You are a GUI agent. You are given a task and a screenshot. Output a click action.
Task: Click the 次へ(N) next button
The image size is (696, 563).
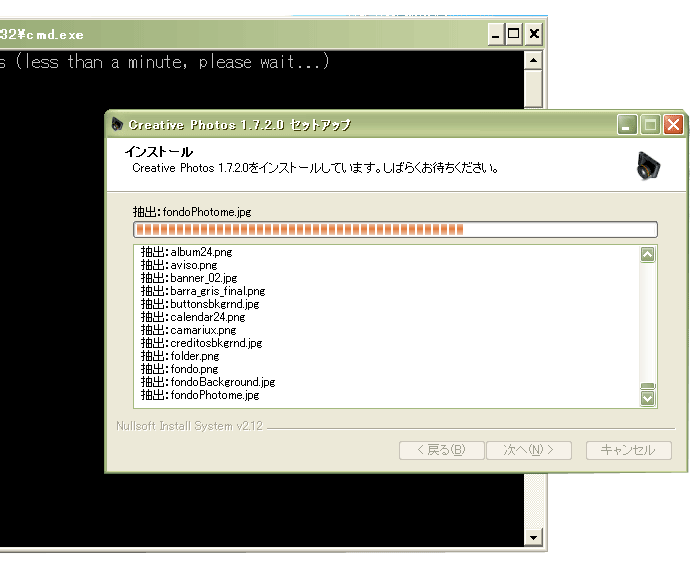[x=529, y=450]
